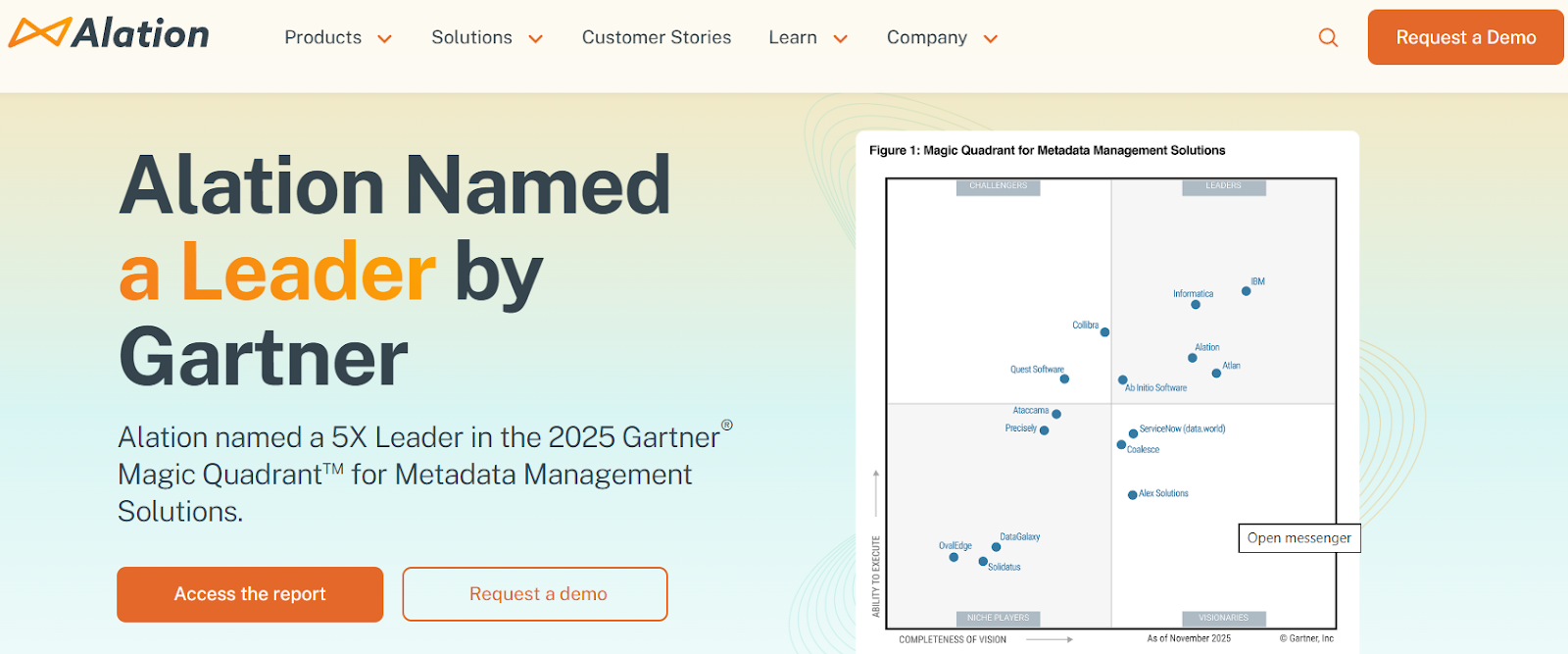Open the Customer Stories menu item
The height and width of the screenshot is (654, 1568).
[x=657, y=37]
